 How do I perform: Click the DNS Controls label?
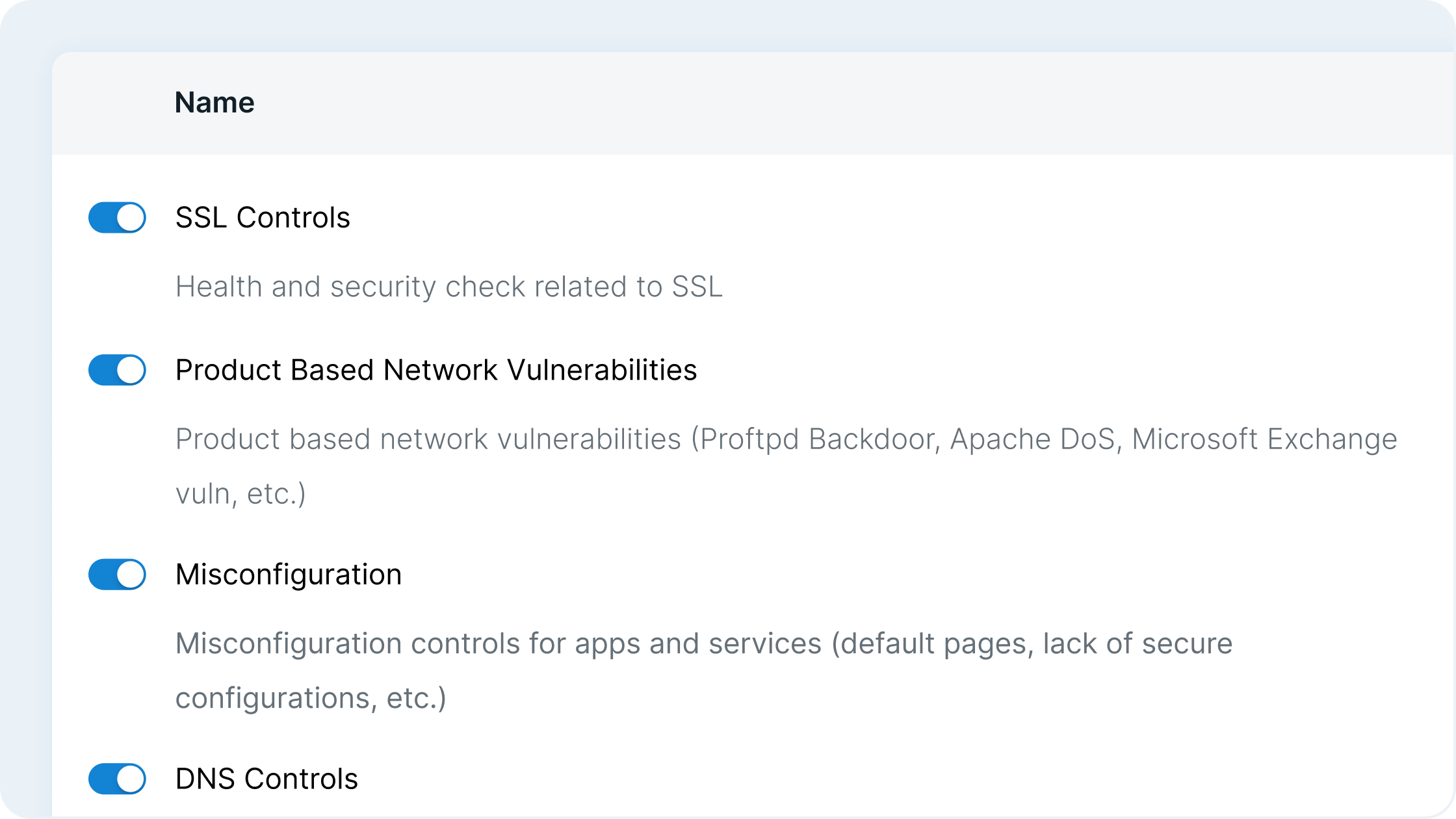click(266, 779)
